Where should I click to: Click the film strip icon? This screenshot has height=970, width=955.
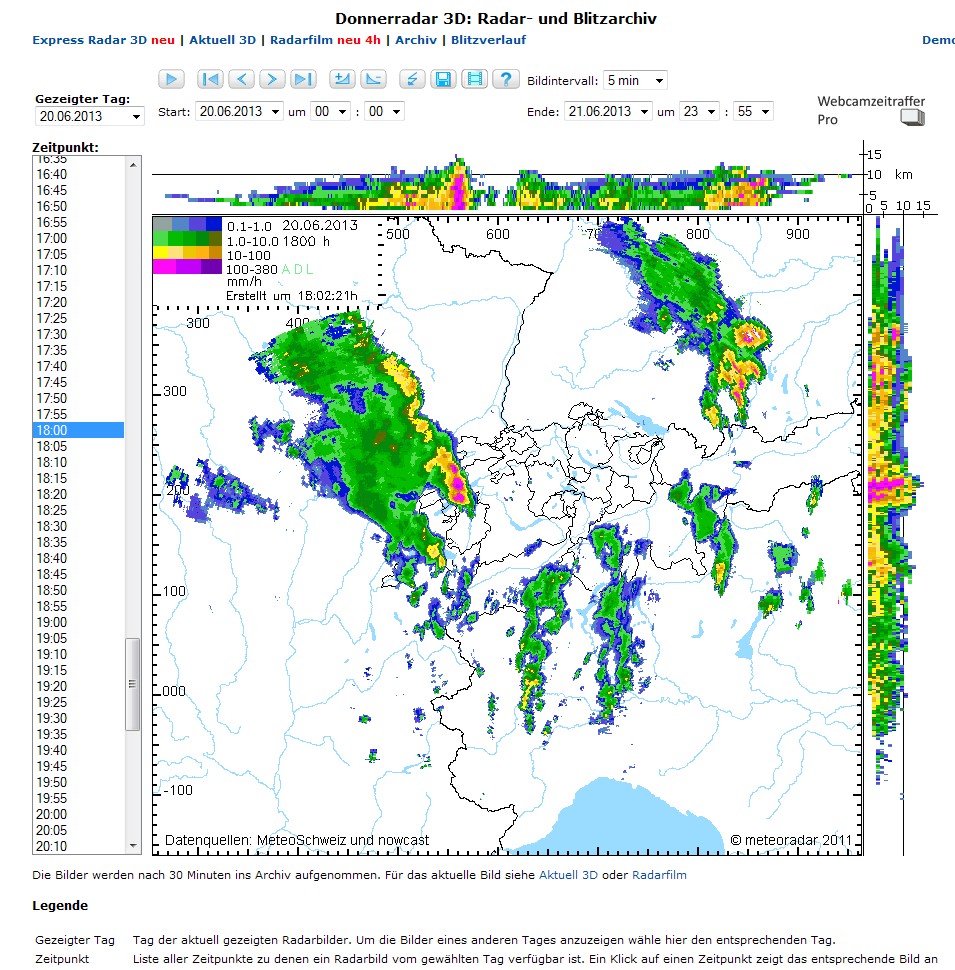coord(474,79)
